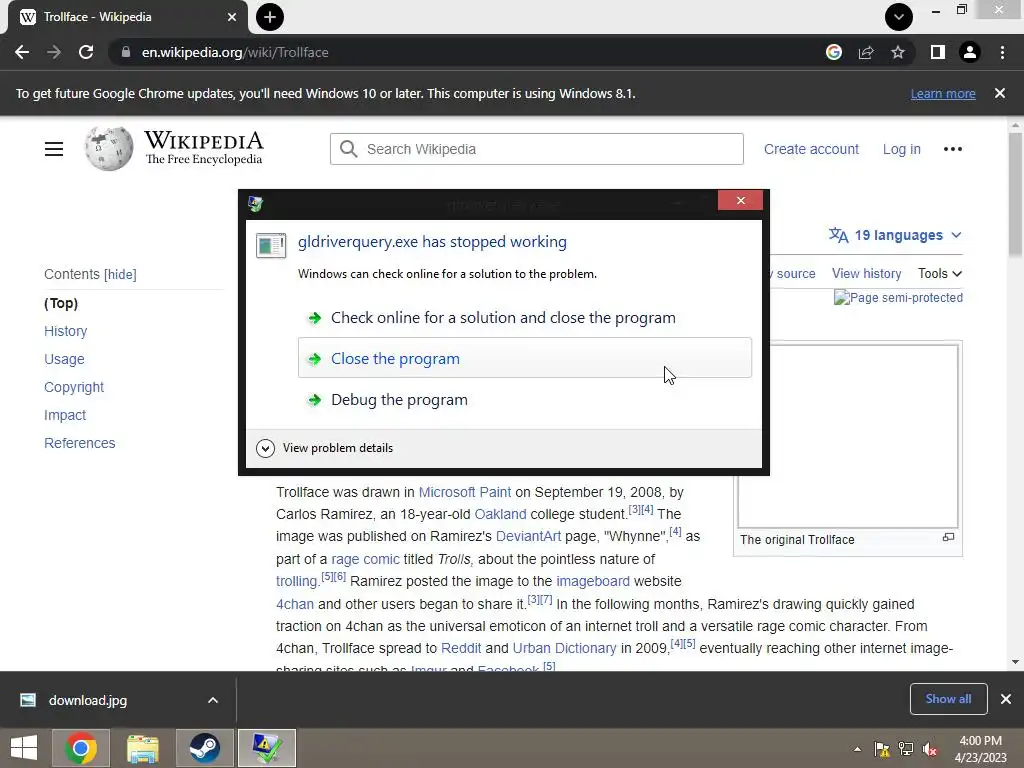The height and width of the screenshot is (768, 1024).
Task: Choose Check online for a solution option
Action: (x=525, y=317)
